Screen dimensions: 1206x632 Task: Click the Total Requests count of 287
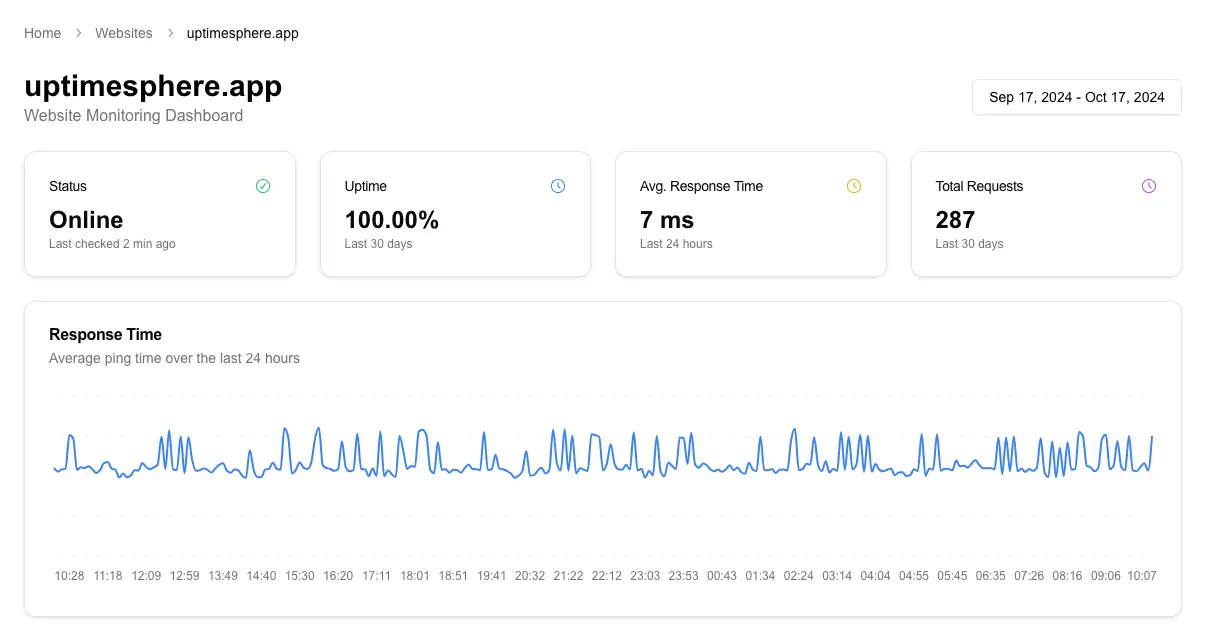(x=954, y=220)
